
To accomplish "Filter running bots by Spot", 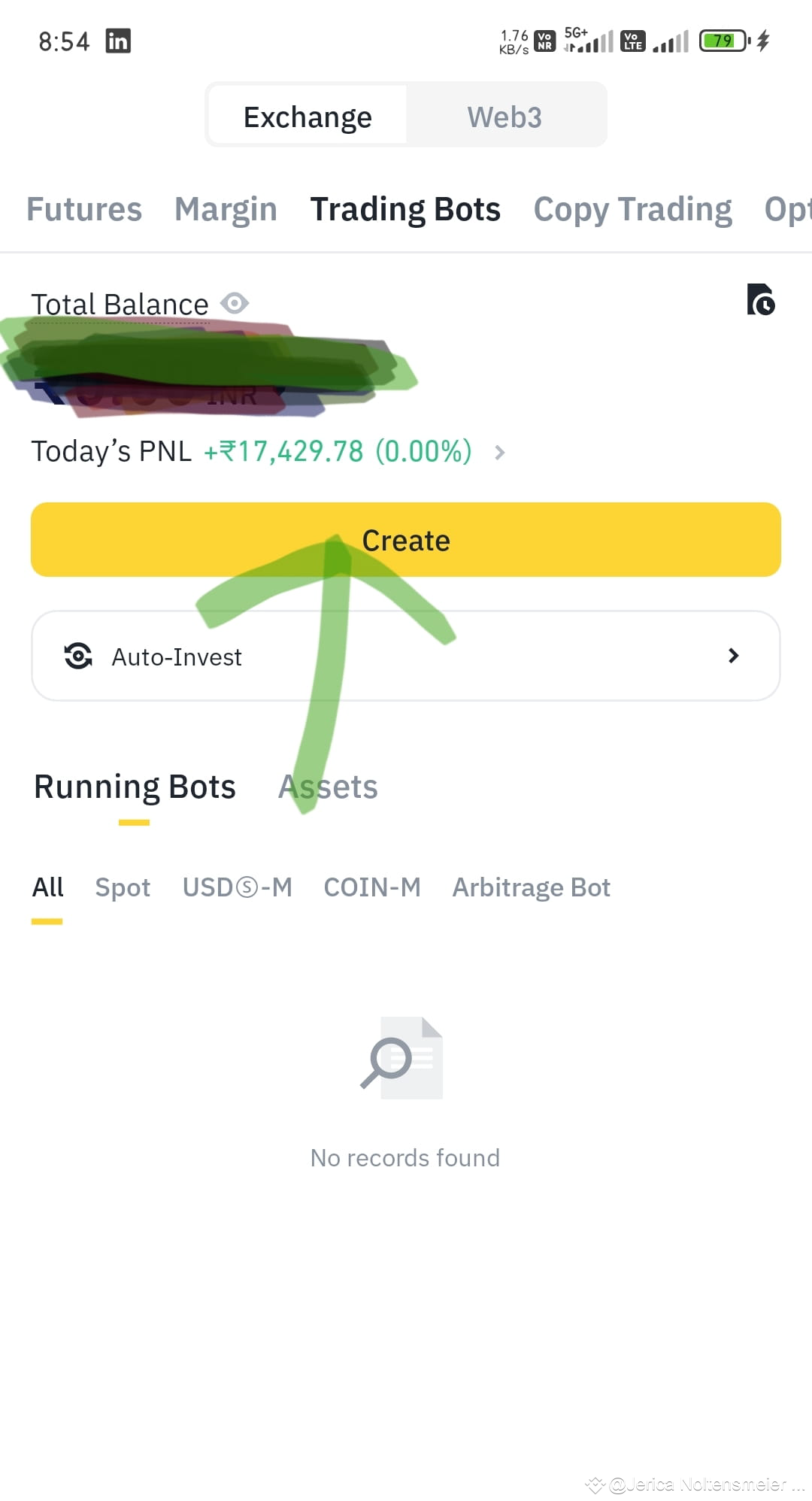I will click(x=122, y=887).
